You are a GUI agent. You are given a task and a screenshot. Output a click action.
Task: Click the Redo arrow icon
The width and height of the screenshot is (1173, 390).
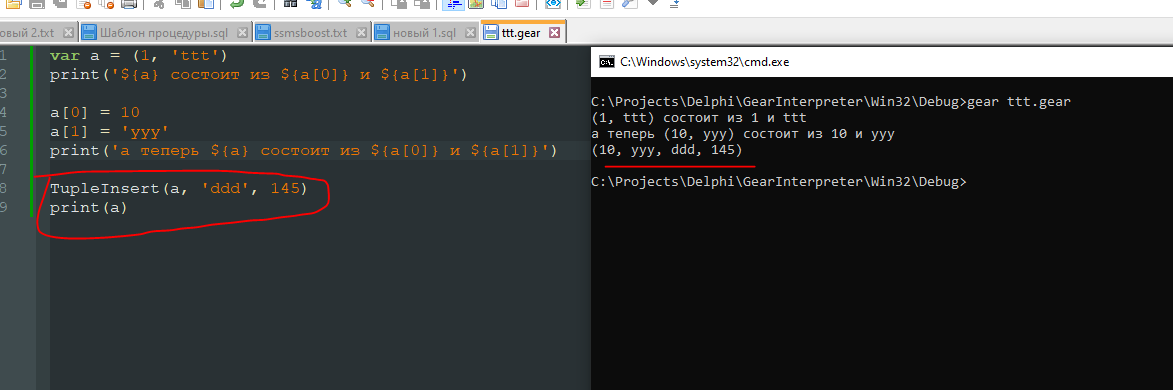pyautogui.click(x=260, y=4)
